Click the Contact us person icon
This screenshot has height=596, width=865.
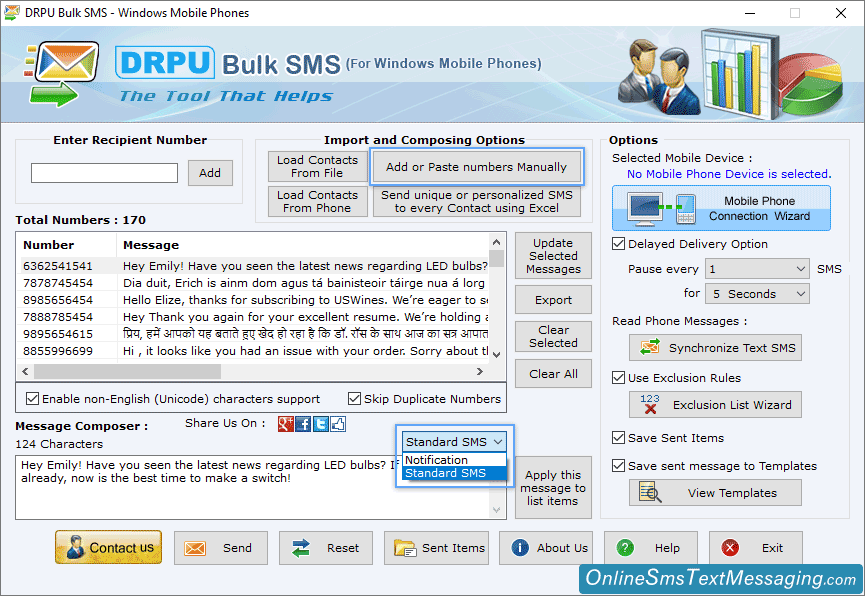[74, 547]
